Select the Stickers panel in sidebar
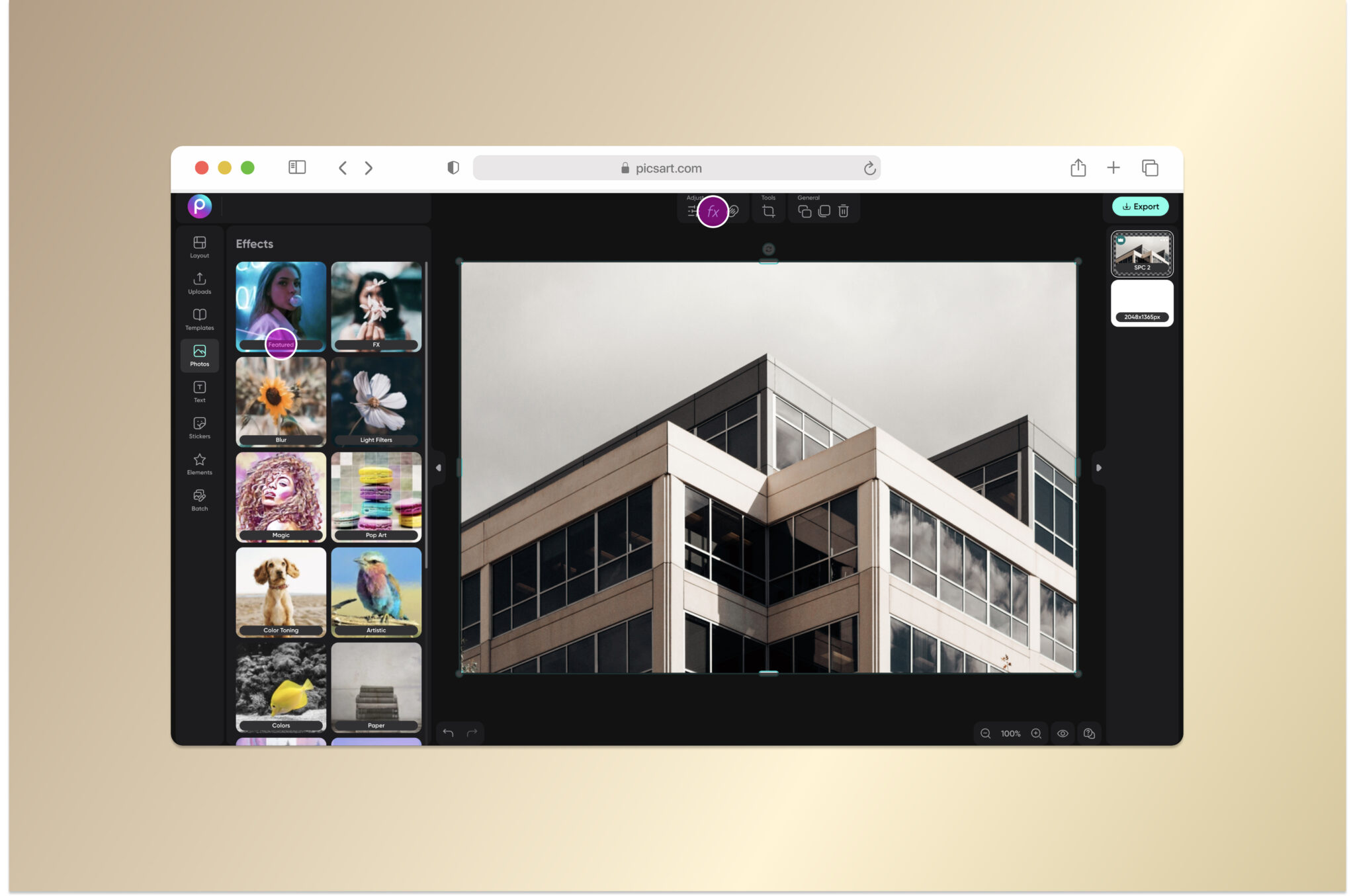This screenshot has width=1355, height=896. 199,427
